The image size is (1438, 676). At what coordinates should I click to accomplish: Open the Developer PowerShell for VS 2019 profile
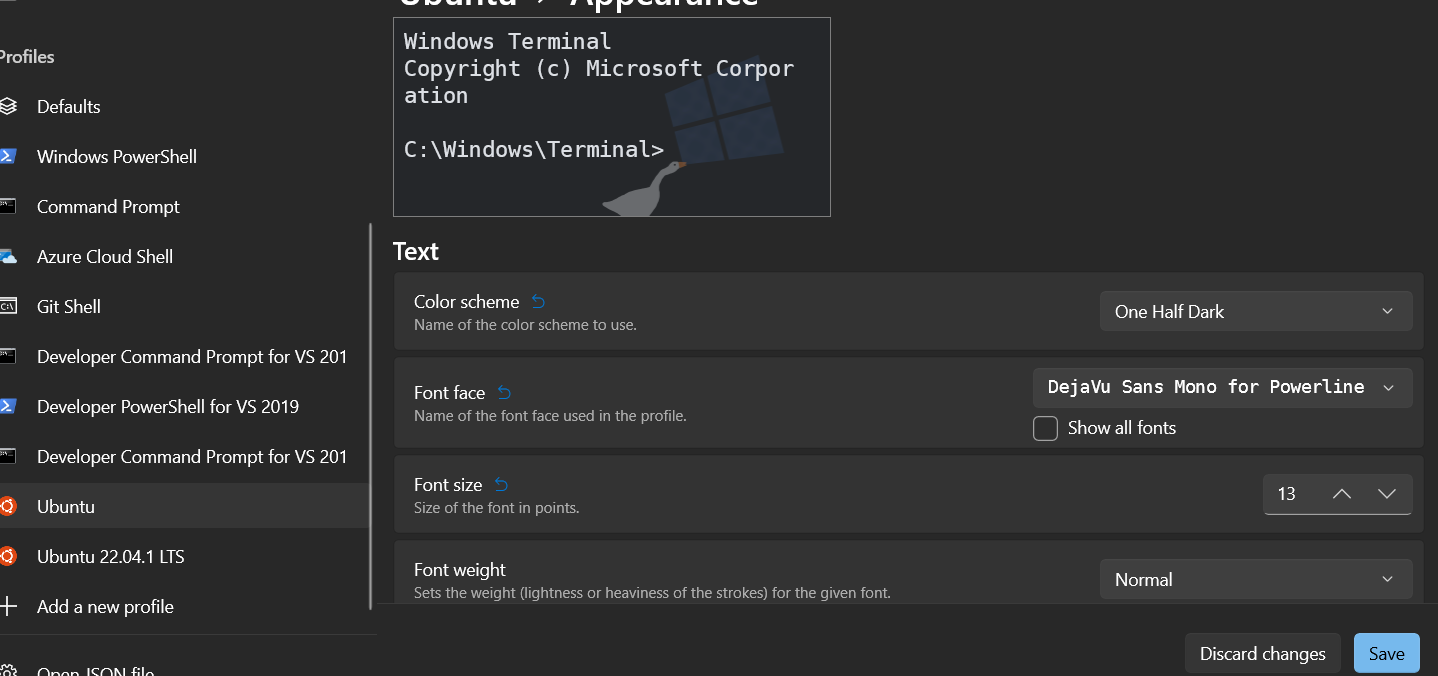point(167,407)
